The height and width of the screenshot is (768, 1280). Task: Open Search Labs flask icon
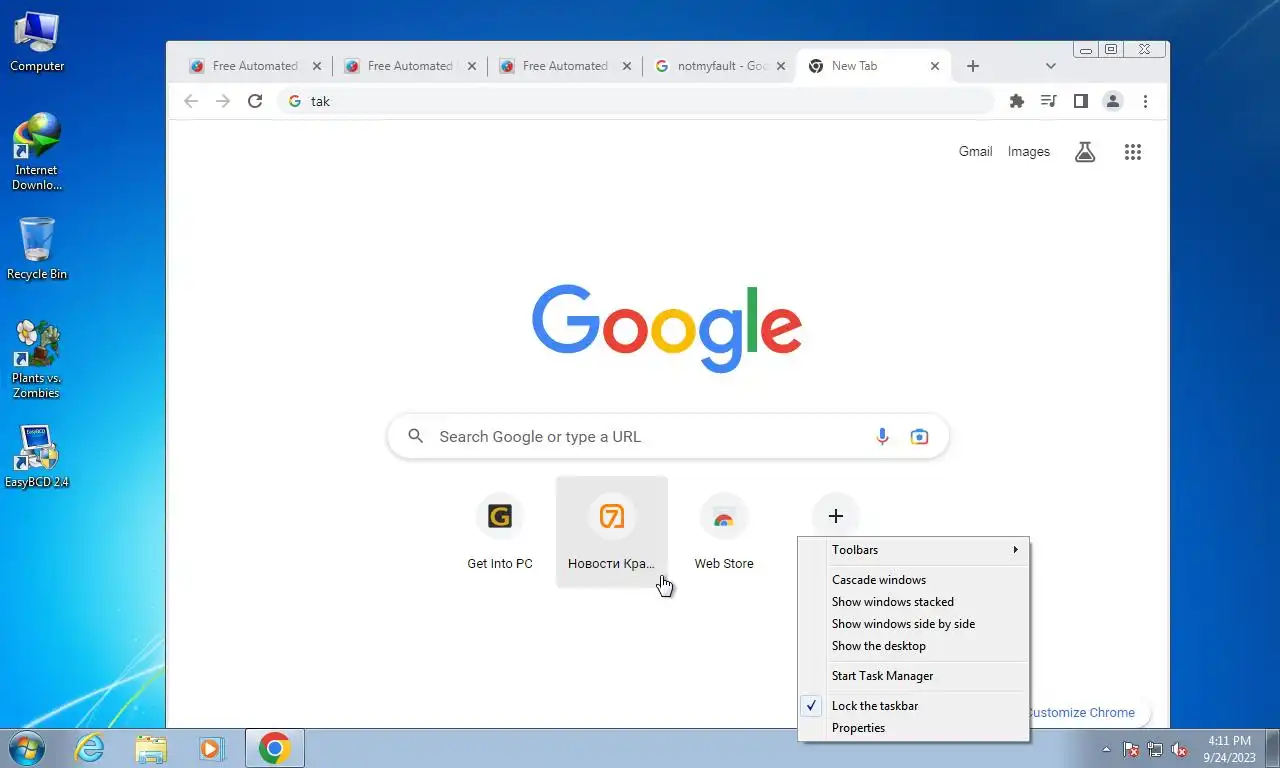click(x=1085, y=152)
